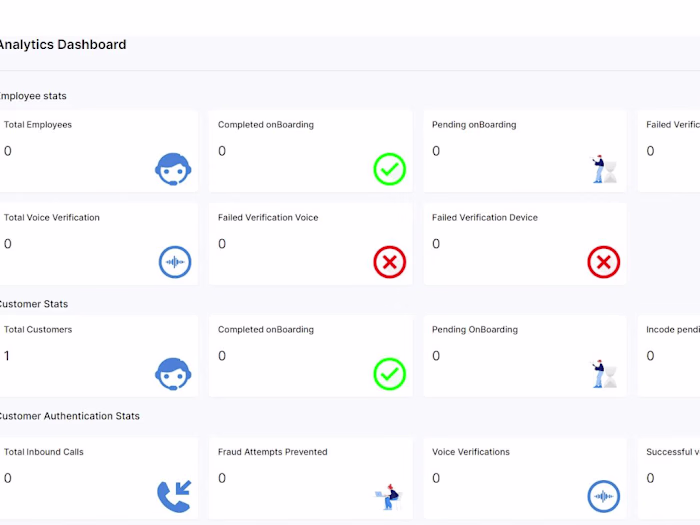Click the value 0 under Total Voice Verification
The image size is (700, 525).
[8, 244]
